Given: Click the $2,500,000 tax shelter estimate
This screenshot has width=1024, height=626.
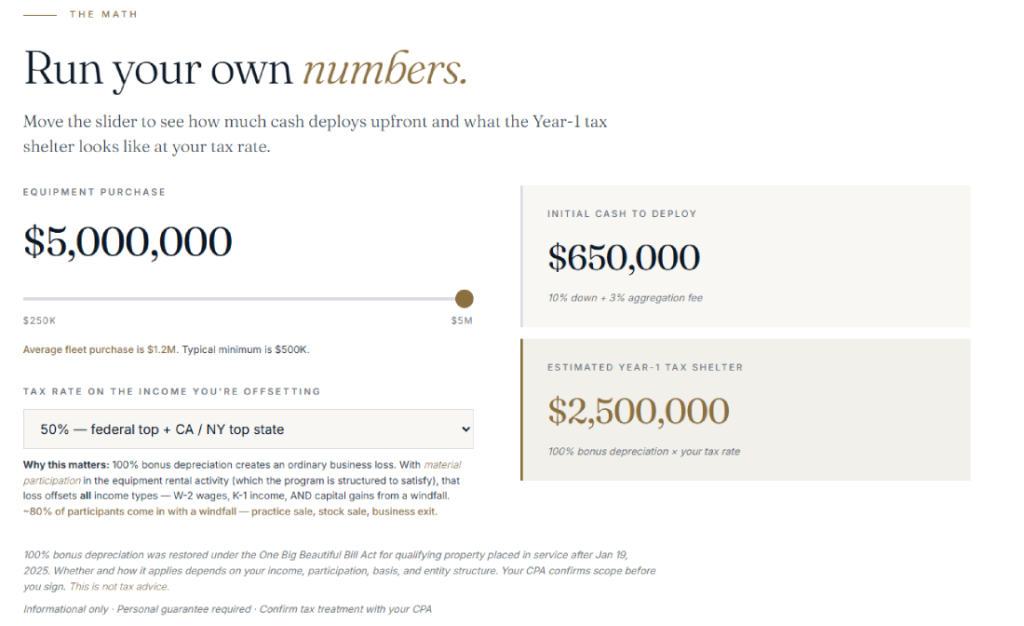Looking at the screenshot, I should 638,411.
